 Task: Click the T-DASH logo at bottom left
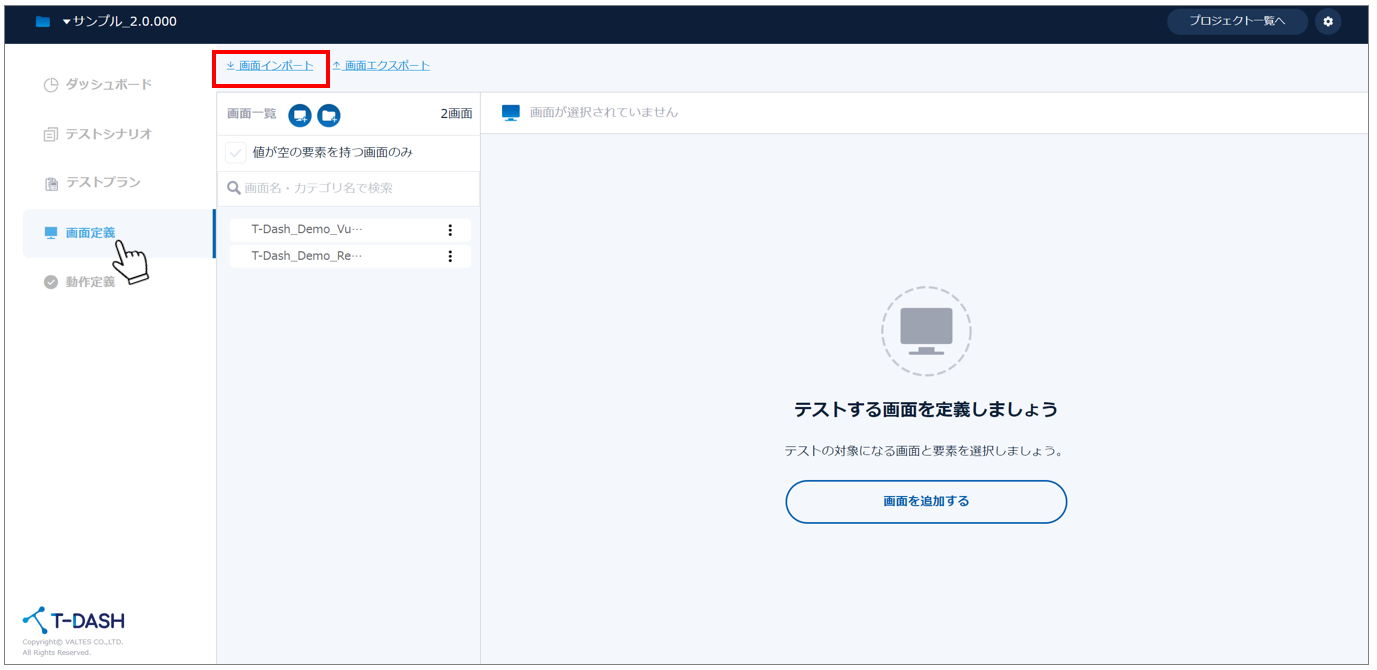coord(74,620)
